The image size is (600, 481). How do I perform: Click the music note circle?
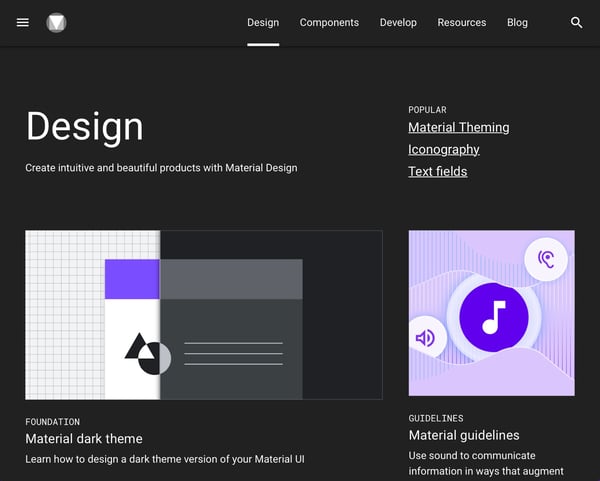coord(494,317)
